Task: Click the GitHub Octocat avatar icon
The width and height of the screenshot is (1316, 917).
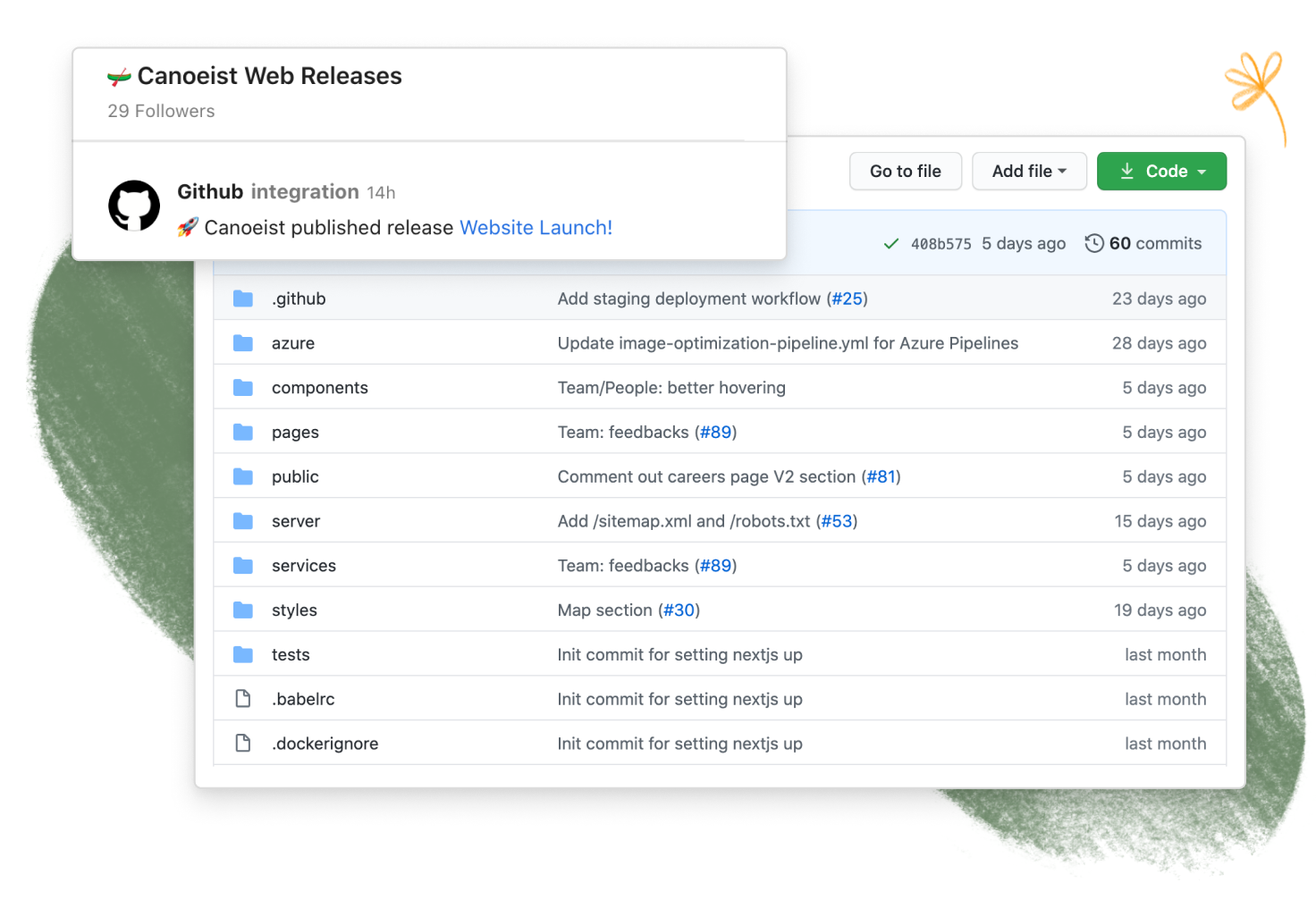Action: tap(134, 206)
